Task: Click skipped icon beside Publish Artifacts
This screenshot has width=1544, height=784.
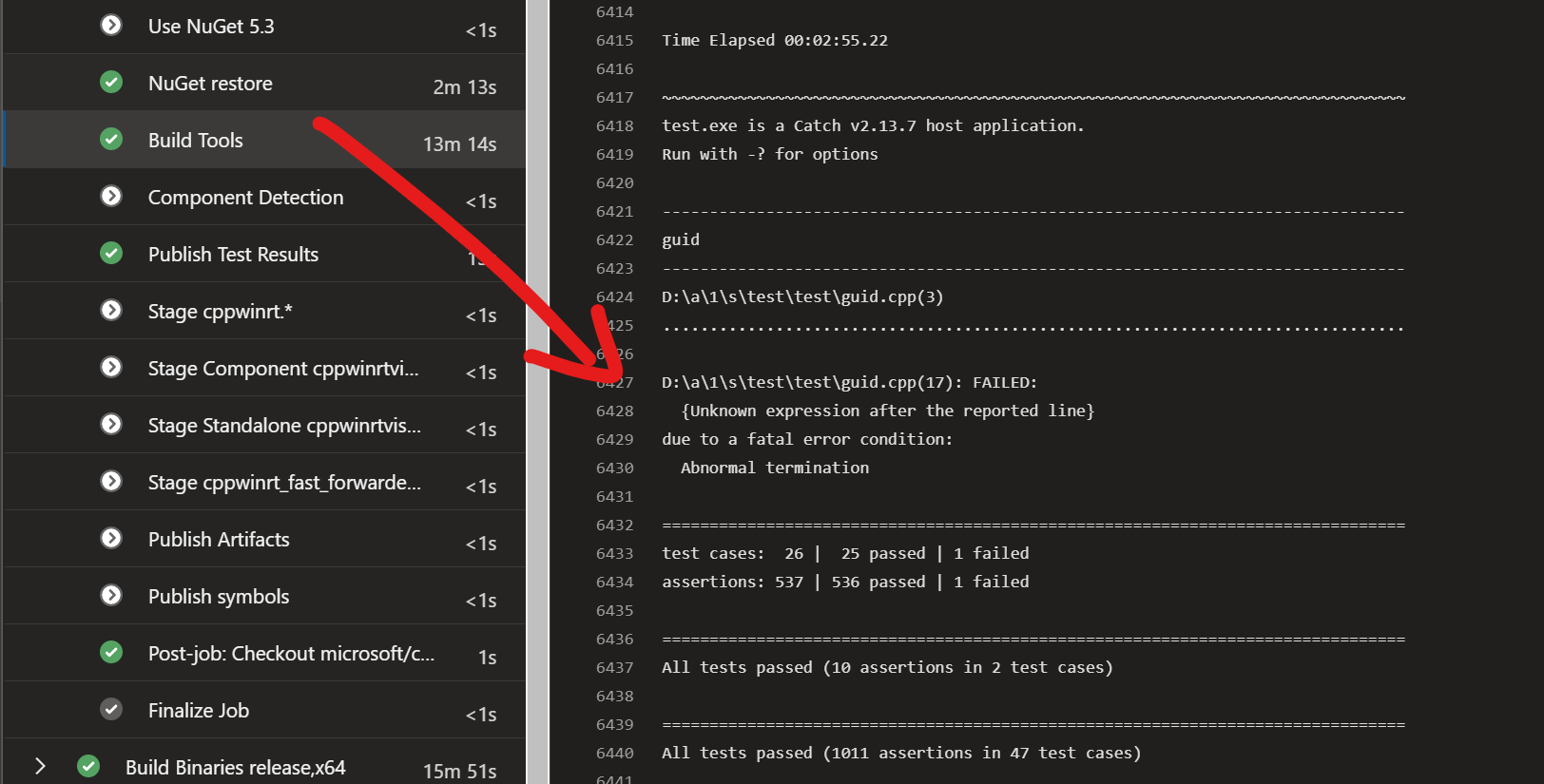Action: pos(111,538)
